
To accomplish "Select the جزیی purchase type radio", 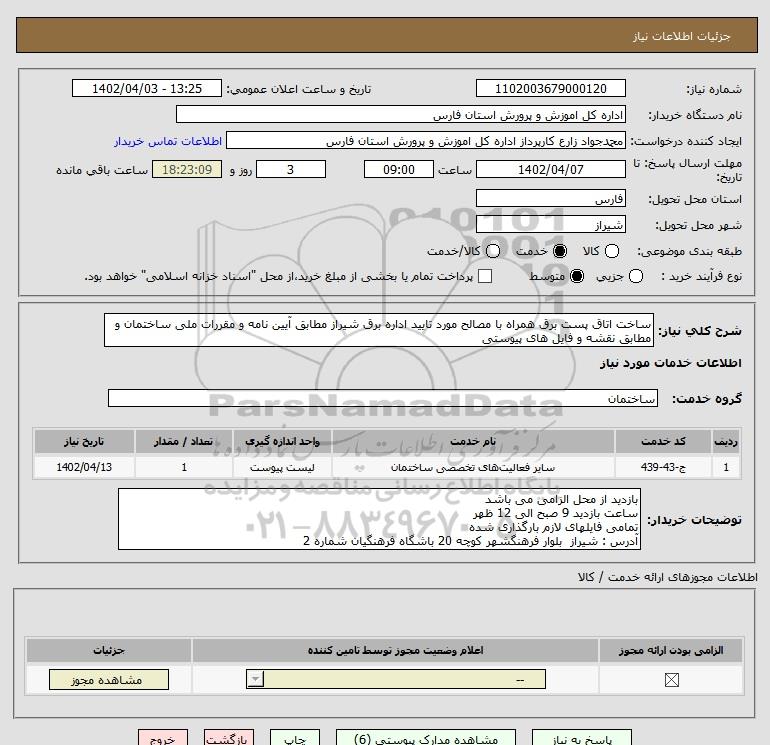I will coord(635,276).
